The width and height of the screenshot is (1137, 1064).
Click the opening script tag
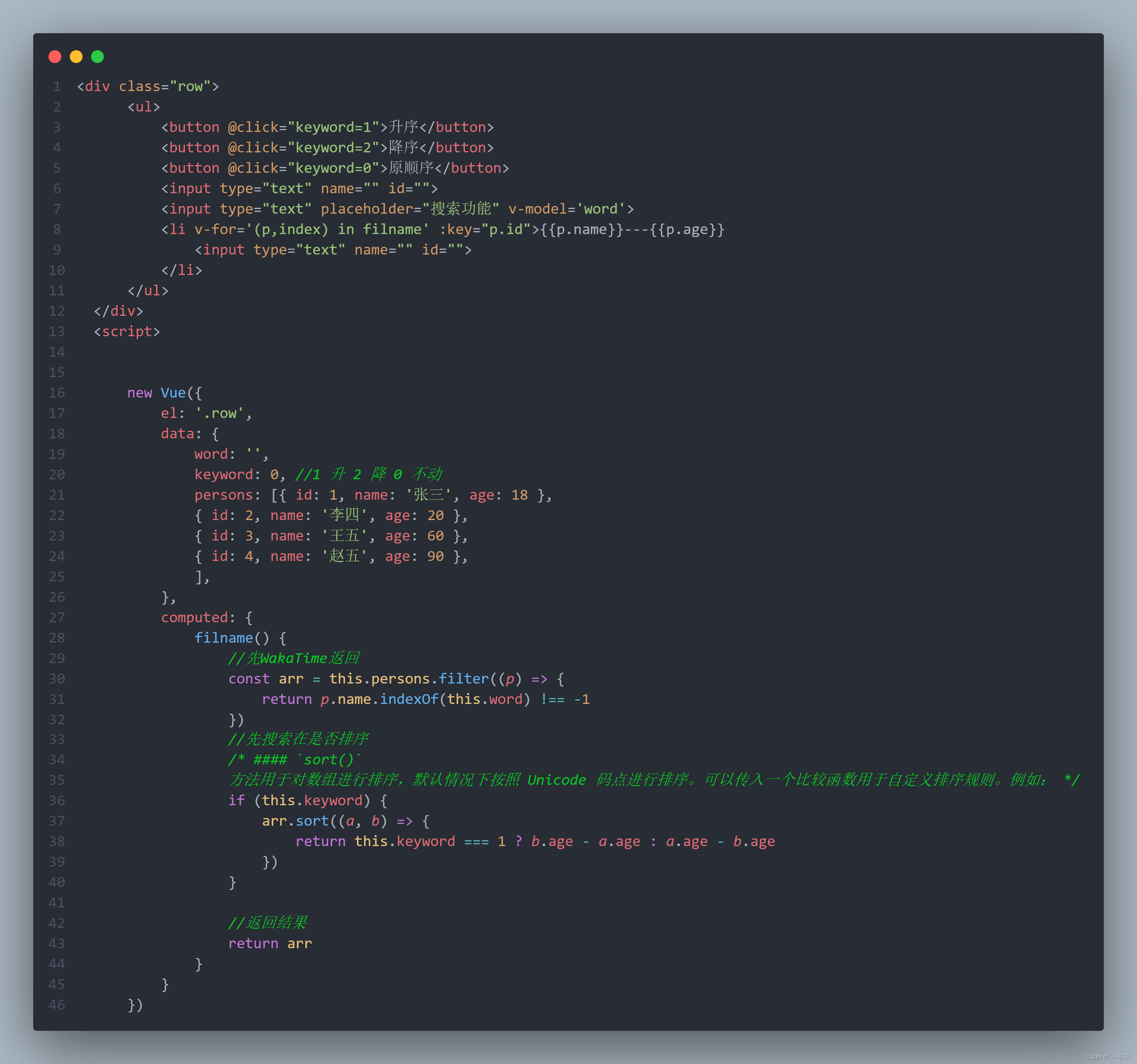[x=127, y=332]
